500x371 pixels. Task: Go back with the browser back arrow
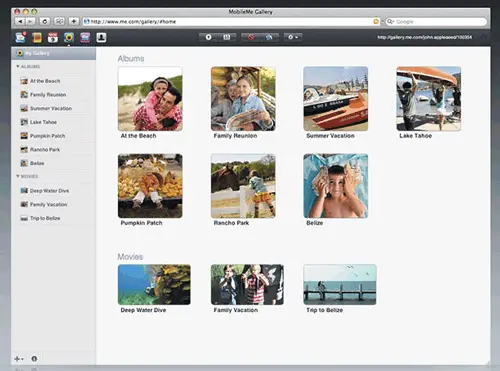[20, 22]
